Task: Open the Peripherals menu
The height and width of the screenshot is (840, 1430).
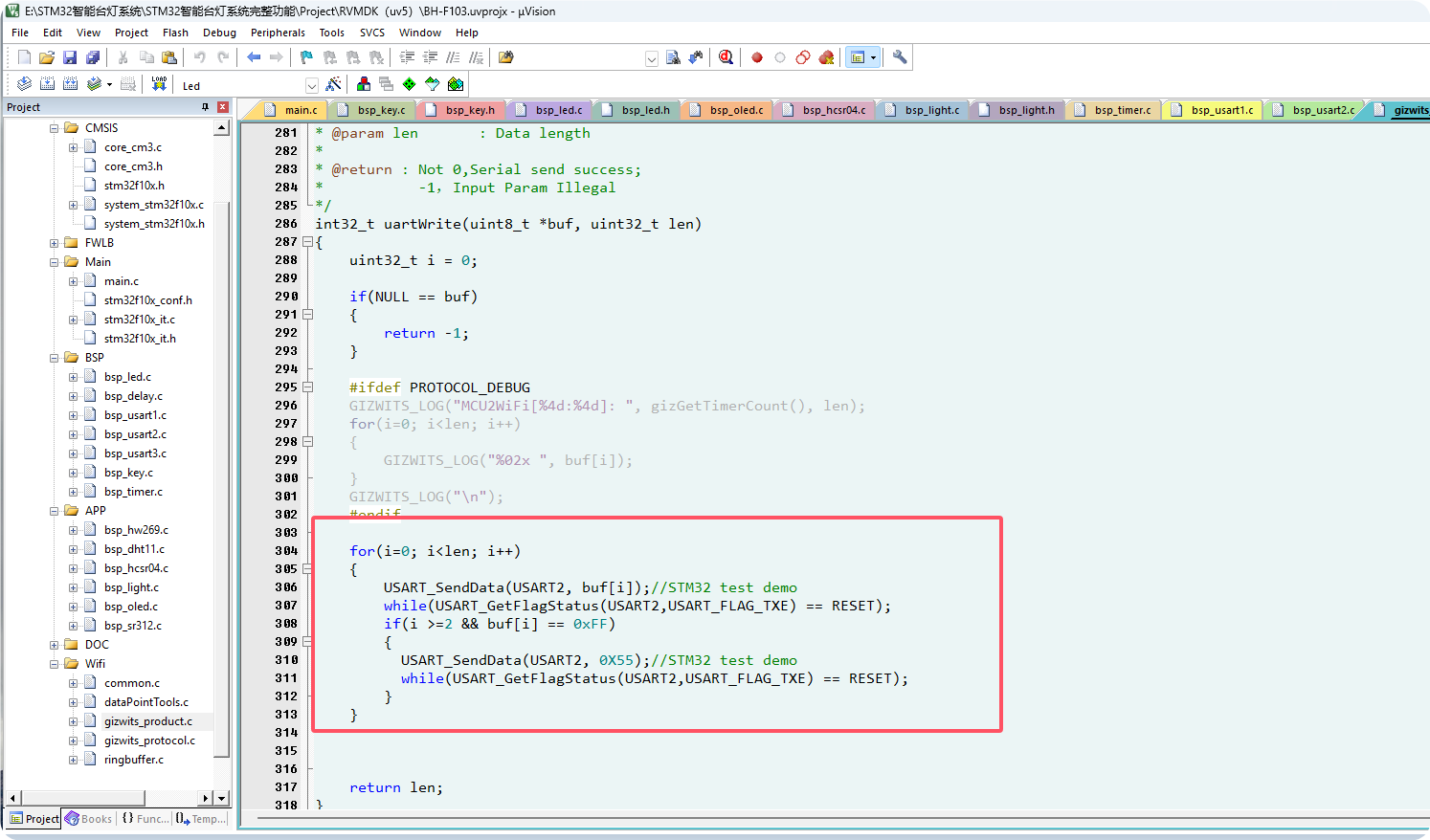Action: tap(278, 33)
